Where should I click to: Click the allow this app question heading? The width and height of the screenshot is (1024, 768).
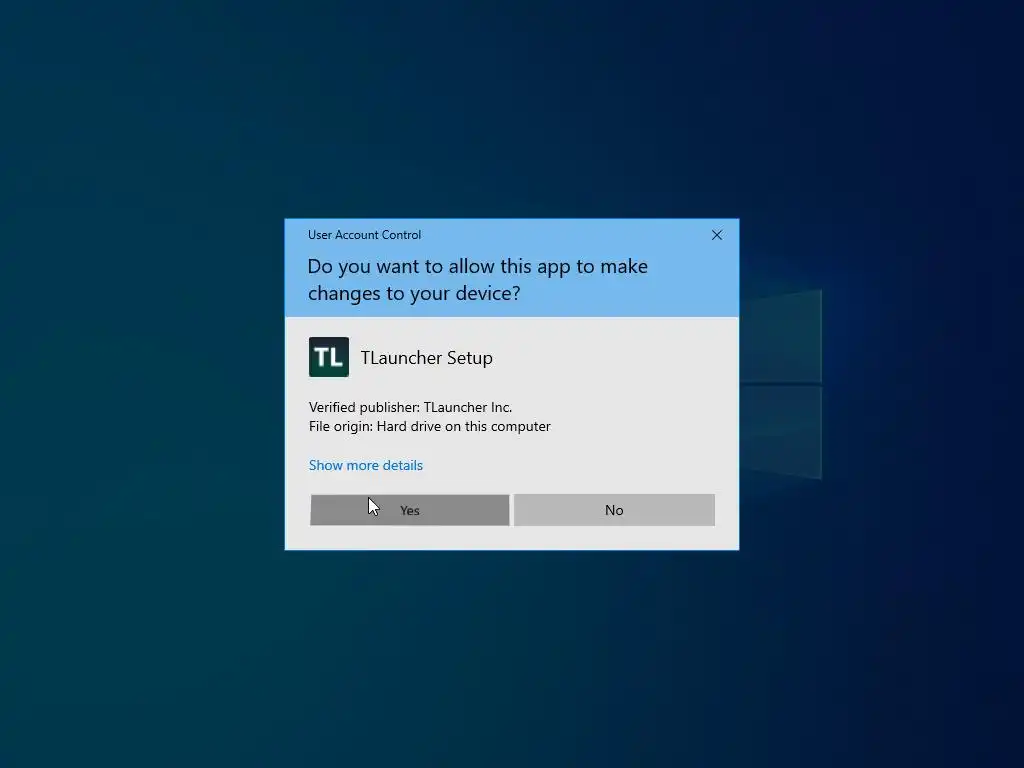point(477,280)
